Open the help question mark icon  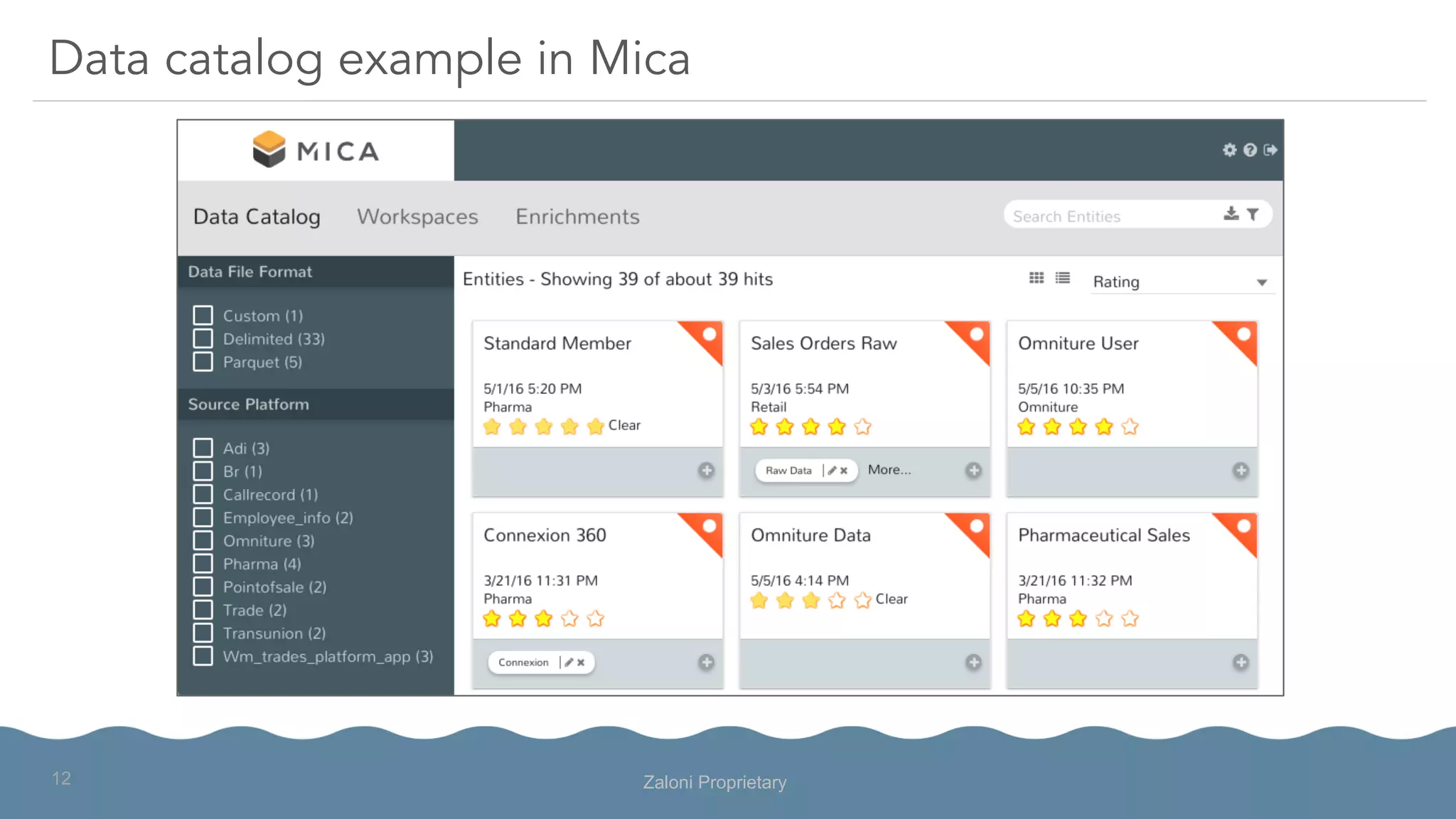pyautogui.click(x=1250, y=150)
